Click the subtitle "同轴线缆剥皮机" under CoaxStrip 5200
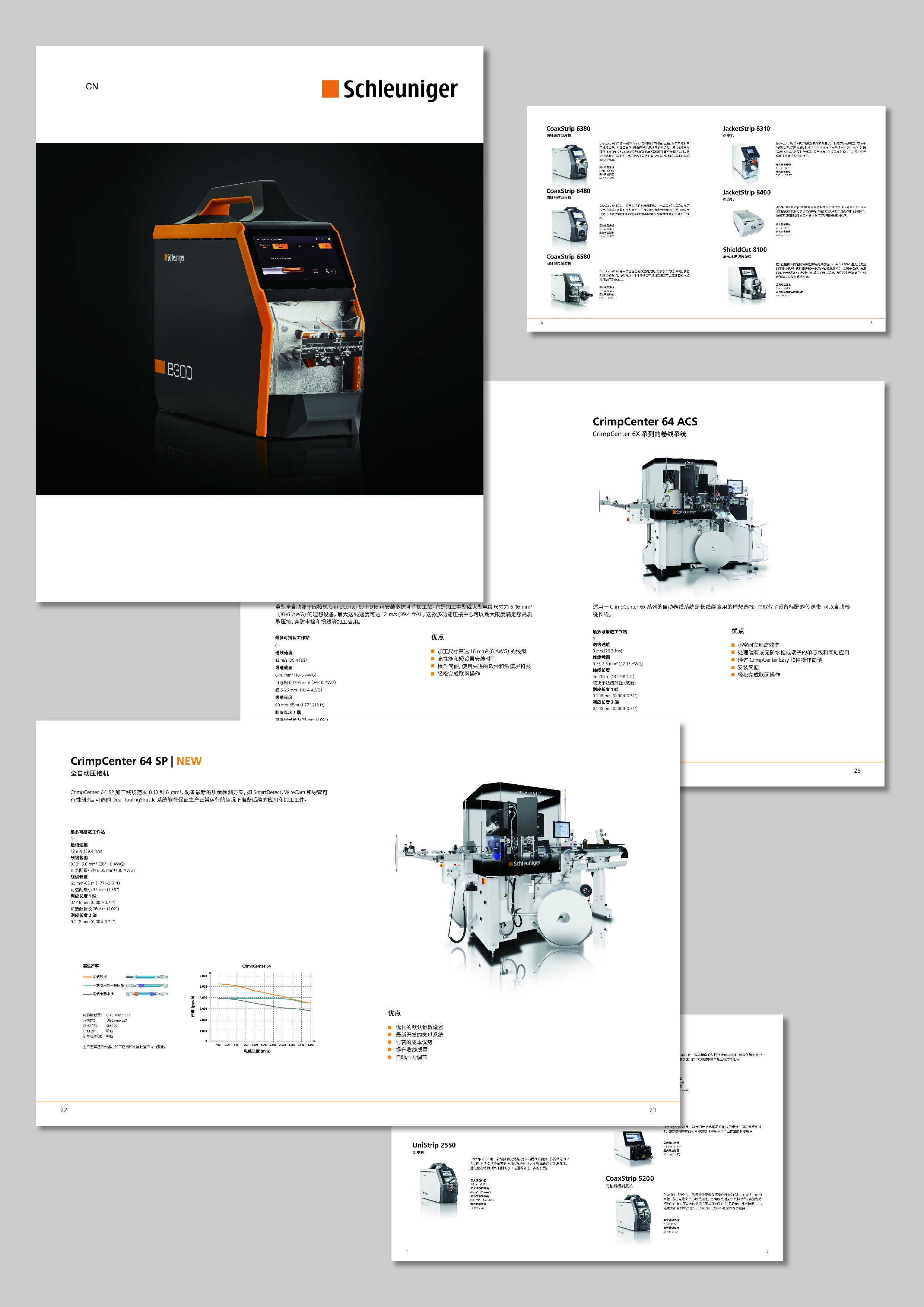Screen dimensions: 924x1307 pos(619,1186)
